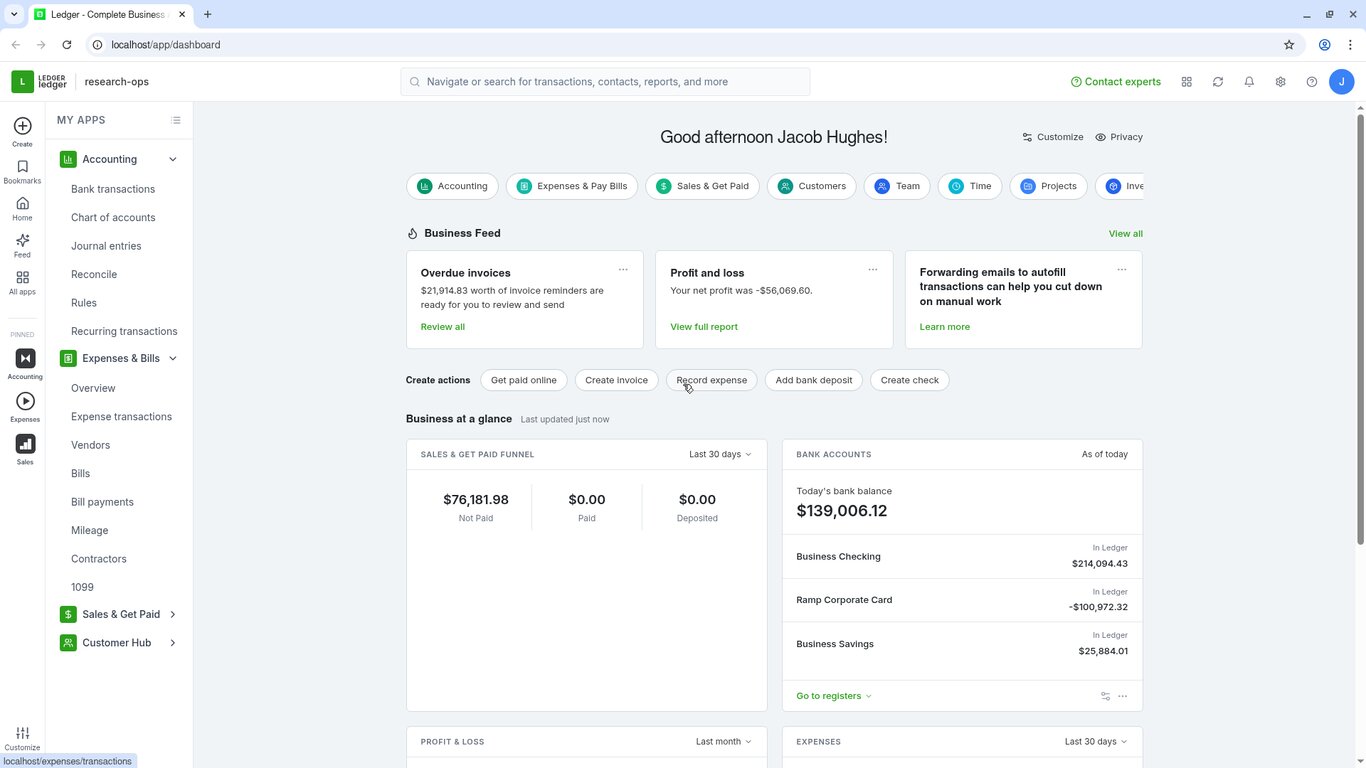Open Chart of accounts in sidebar
This screenshot has height=768, width=1366.
[113, 217]
